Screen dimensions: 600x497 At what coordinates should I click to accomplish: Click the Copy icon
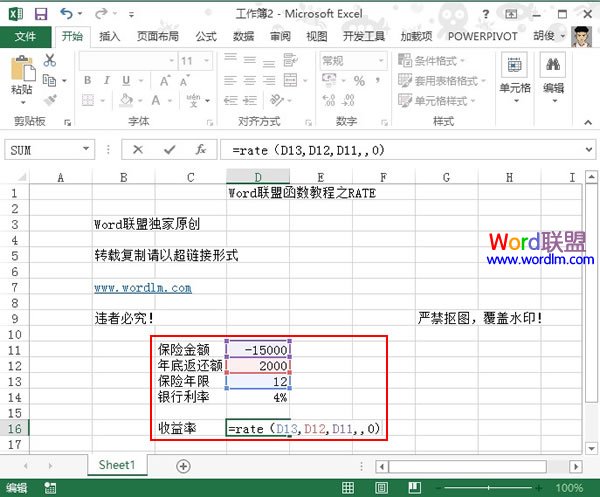click(49, 80)
